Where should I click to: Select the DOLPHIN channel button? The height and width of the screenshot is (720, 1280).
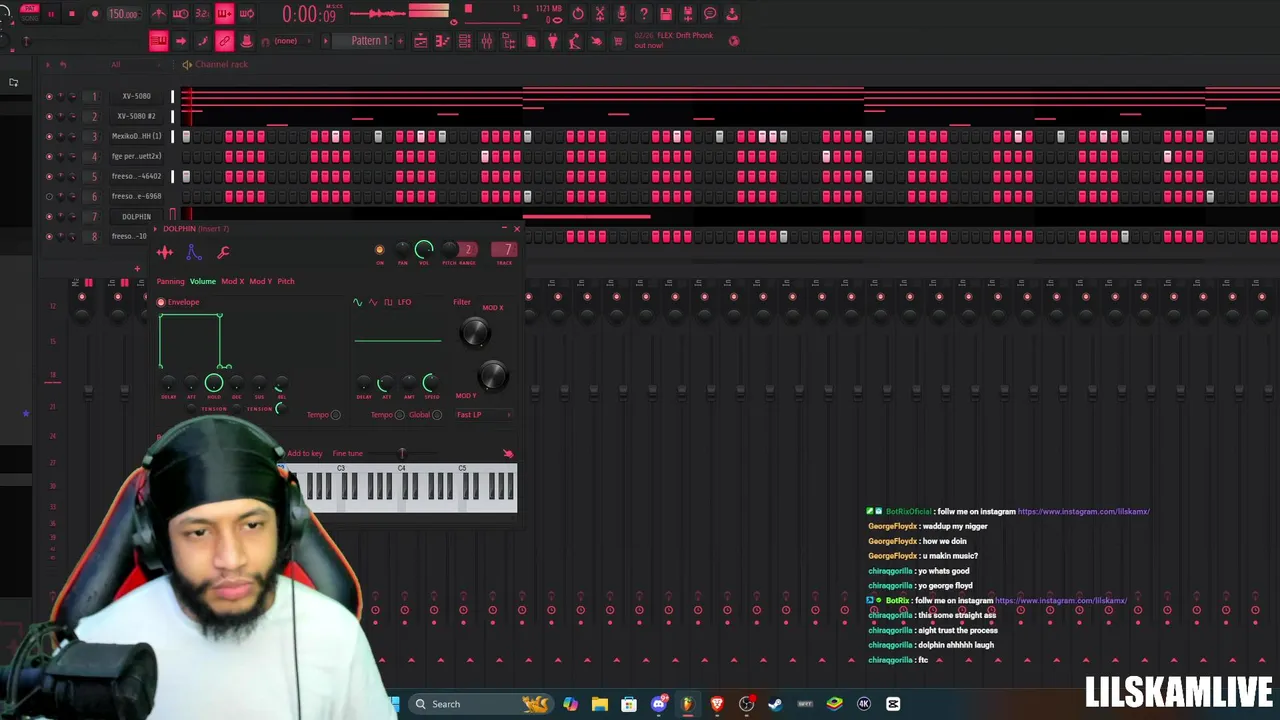pyautogui.click(x=136, y=216)
